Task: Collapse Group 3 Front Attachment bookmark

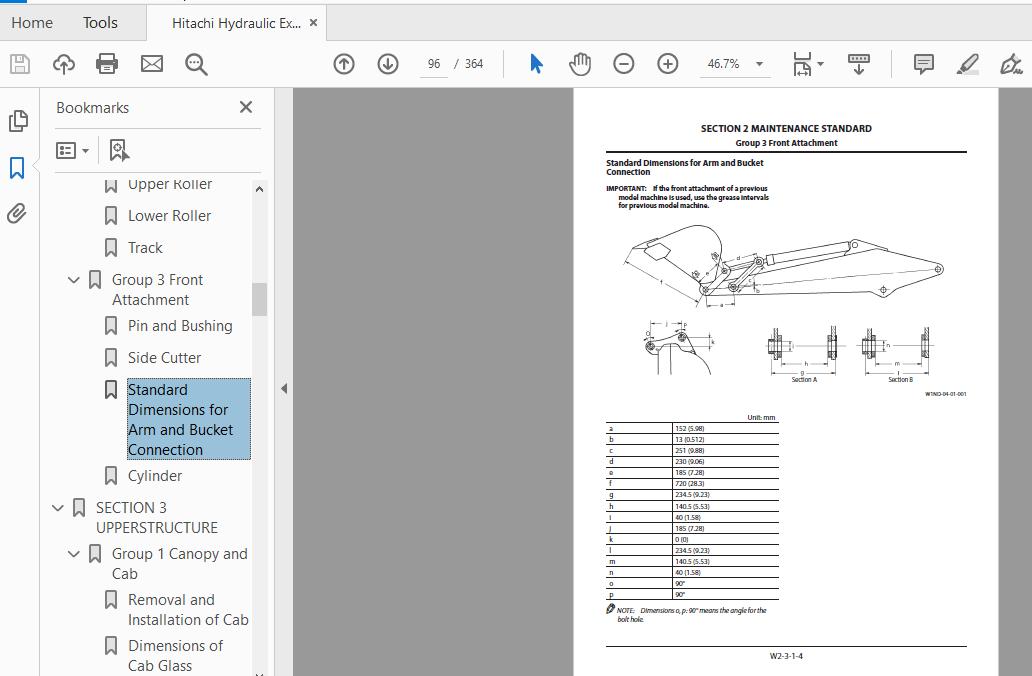Action: pyautogui.click(x=74, y=280)
